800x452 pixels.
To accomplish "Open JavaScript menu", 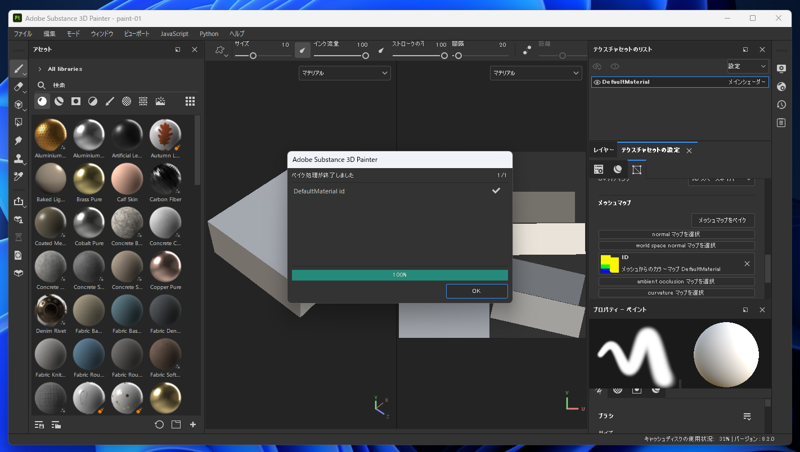I will (x=174, y=34).
